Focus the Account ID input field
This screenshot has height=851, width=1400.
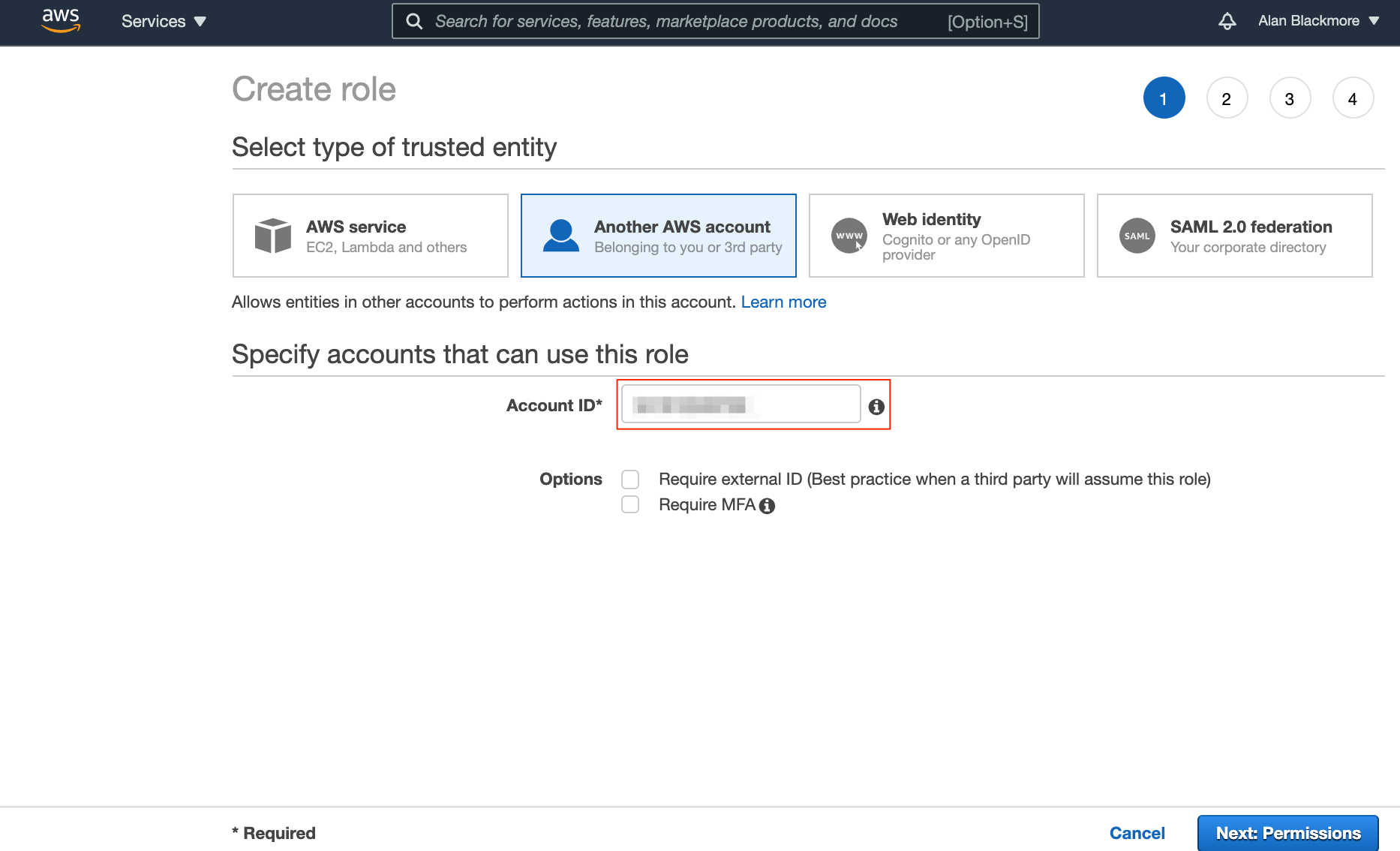[741, 404]
